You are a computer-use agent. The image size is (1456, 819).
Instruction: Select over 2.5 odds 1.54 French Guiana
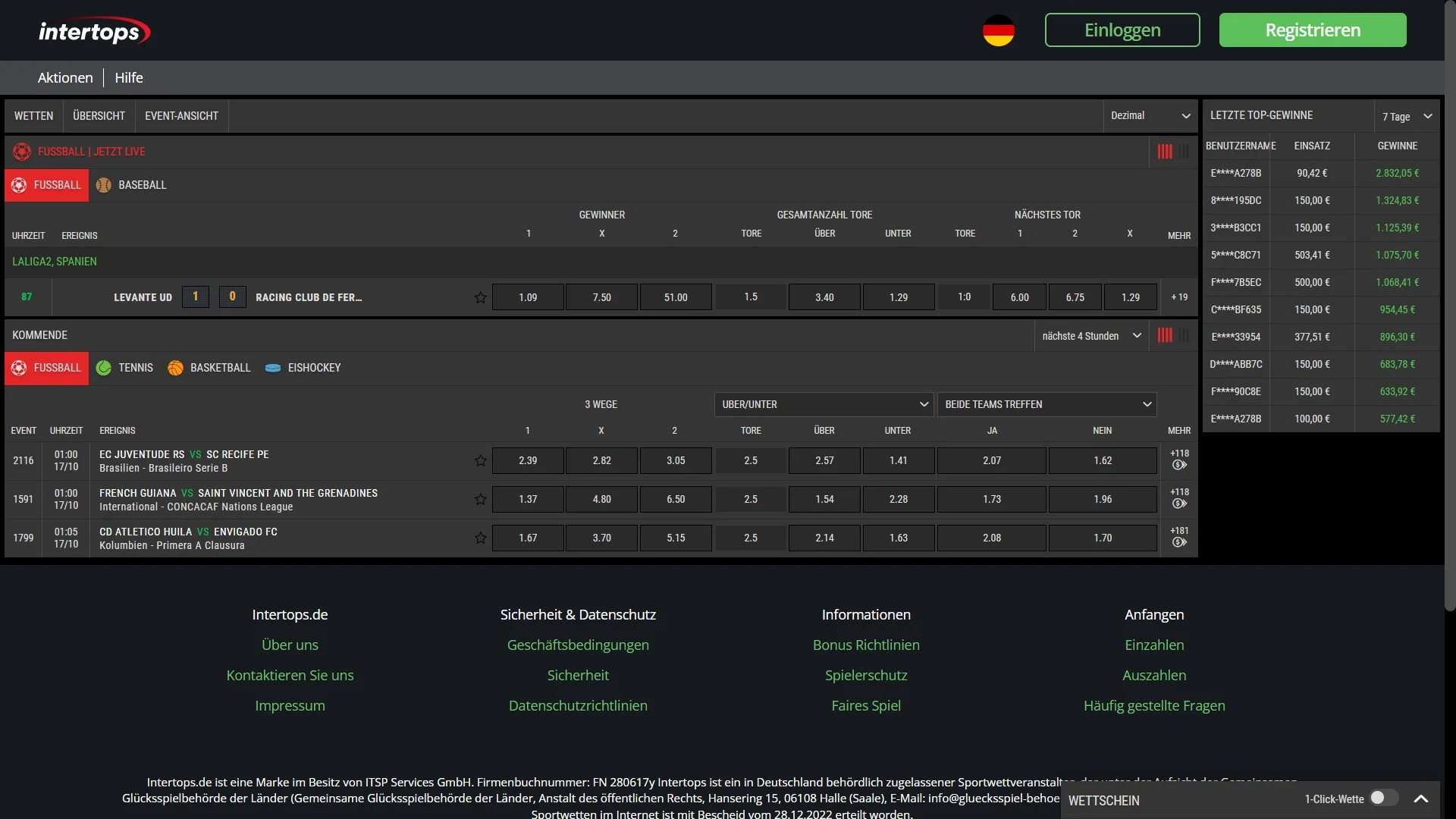824,499
